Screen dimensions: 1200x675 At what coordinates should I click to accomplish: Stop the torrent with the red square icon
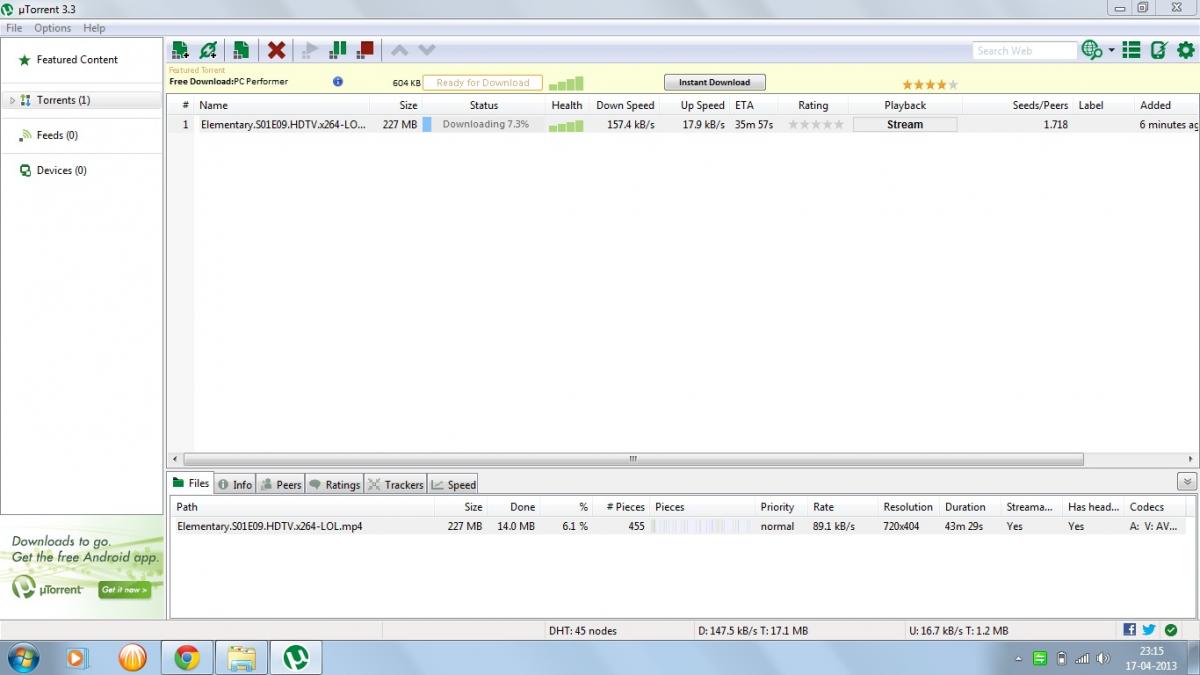366,49
